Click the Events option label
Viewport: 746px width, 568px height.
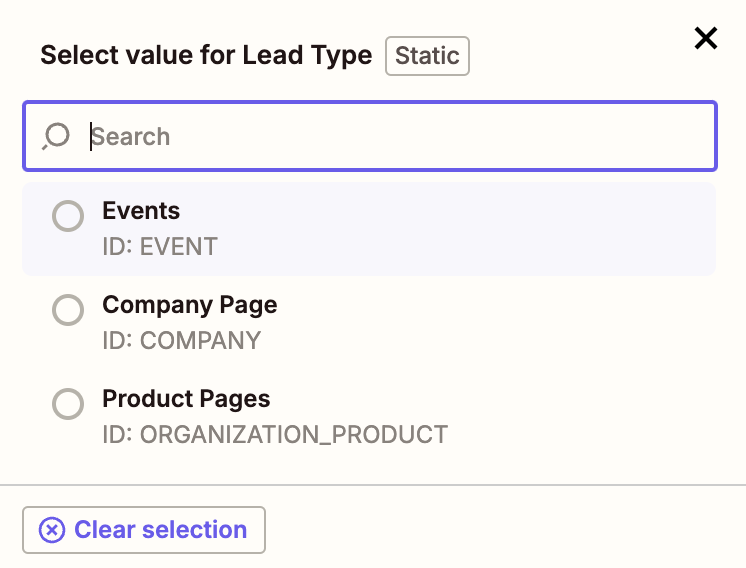point(141,211)
